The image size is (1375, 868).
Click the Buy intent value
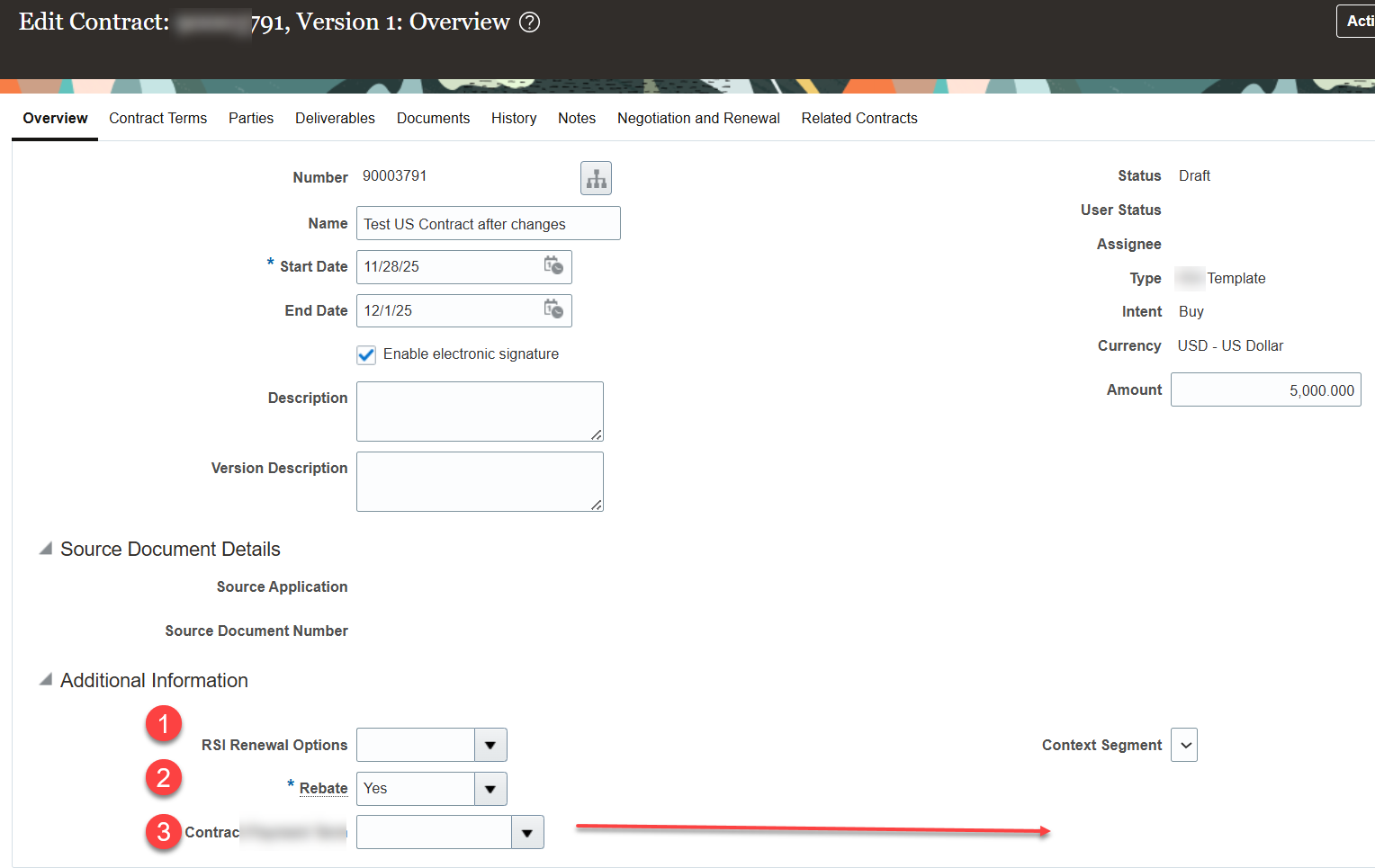1191,312
